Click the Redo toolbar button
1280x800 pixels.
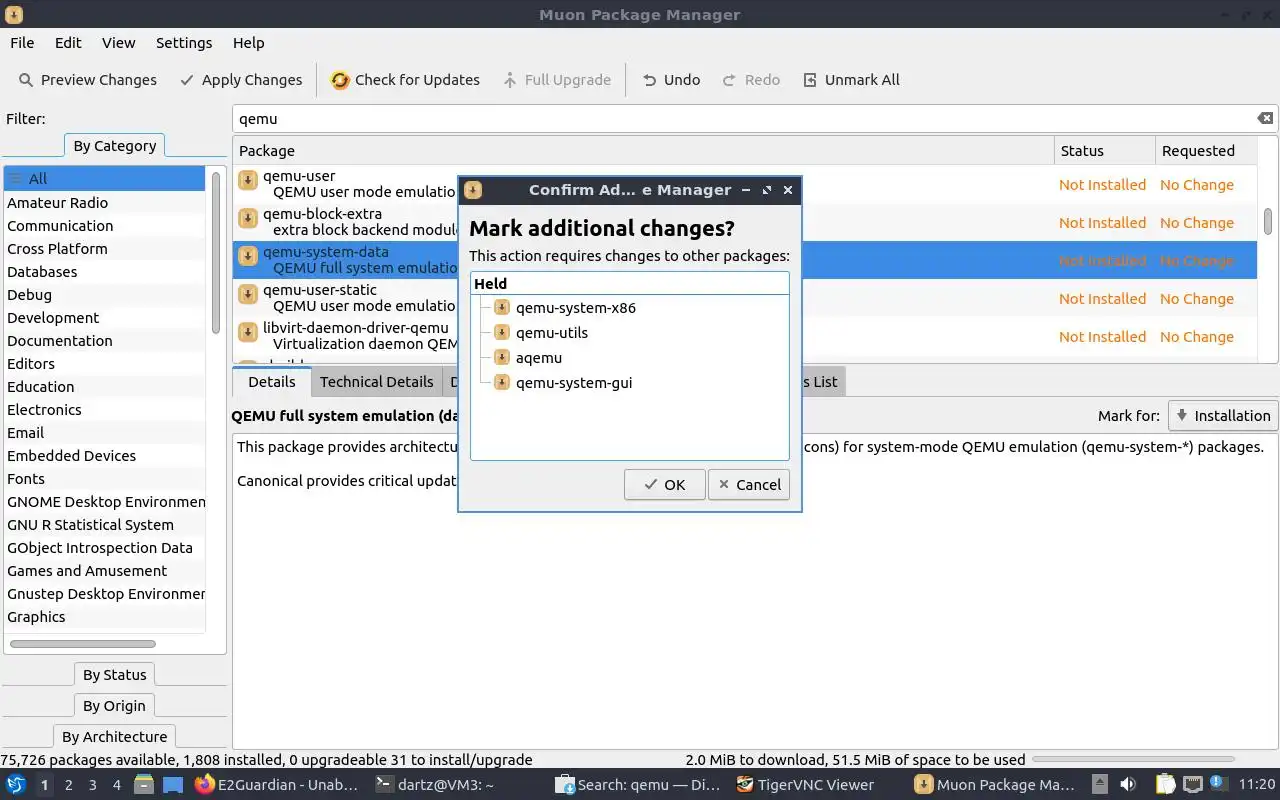click(751, 80)
